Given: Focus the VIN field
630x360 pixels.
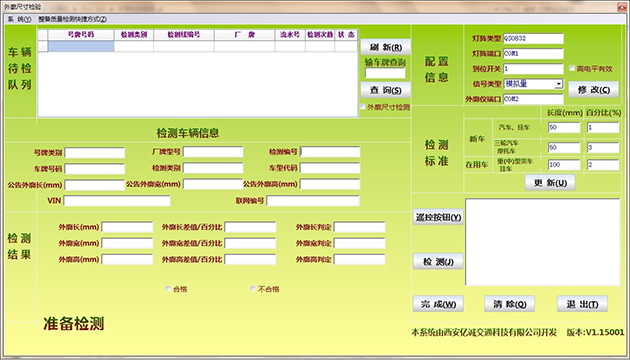Looking at the screenshot, I should click(117, 200).
